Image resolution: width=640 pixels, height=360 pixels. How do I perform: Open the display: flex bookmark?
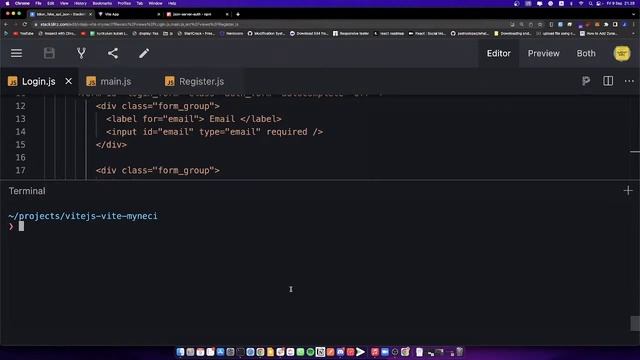[146, 33]
